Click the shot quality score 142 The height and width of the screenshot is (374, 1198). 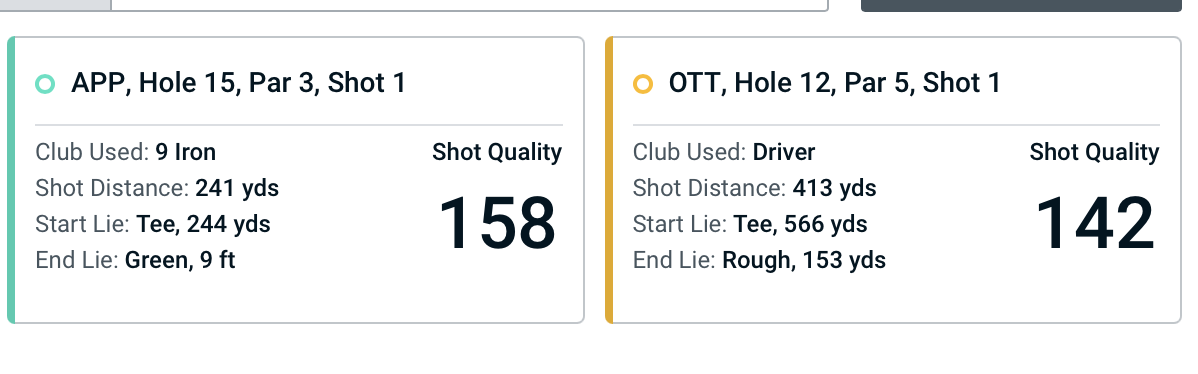pos(1095,223)
